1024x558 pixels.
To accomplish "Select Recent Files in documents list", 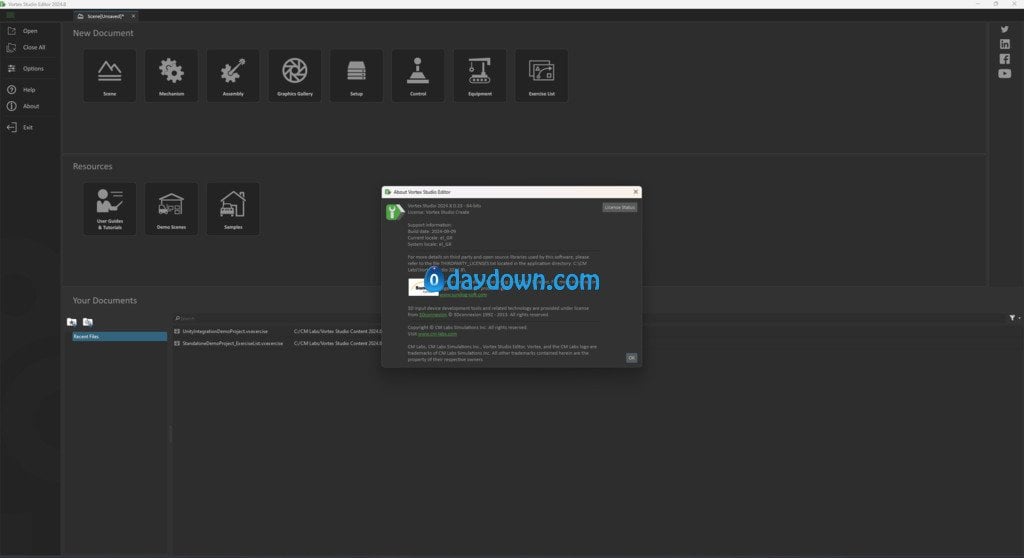I will 120,336.
